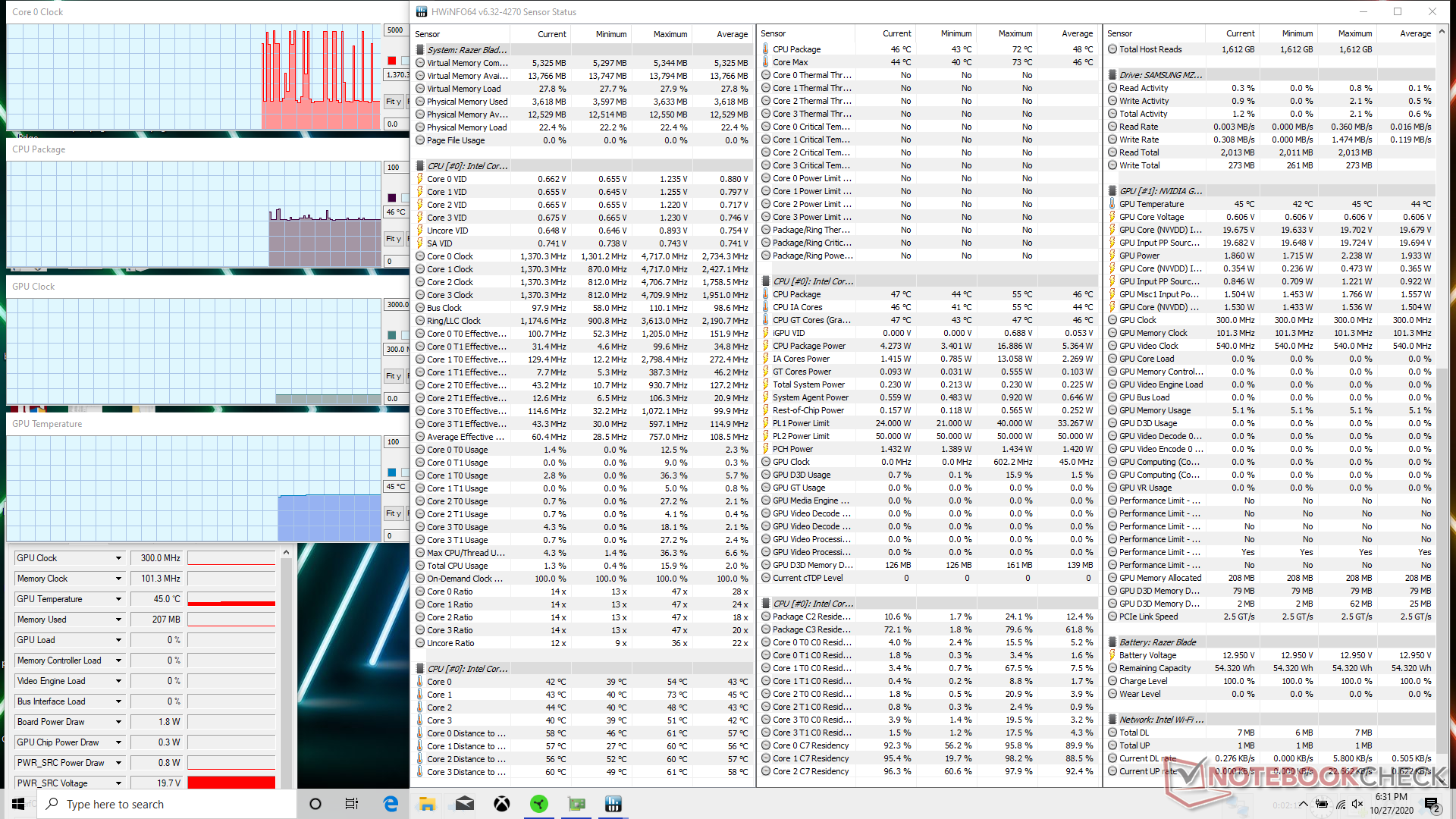Click the Task View icon
Viewport: 1456px width, 819px height.
click(x=352, y=804)
